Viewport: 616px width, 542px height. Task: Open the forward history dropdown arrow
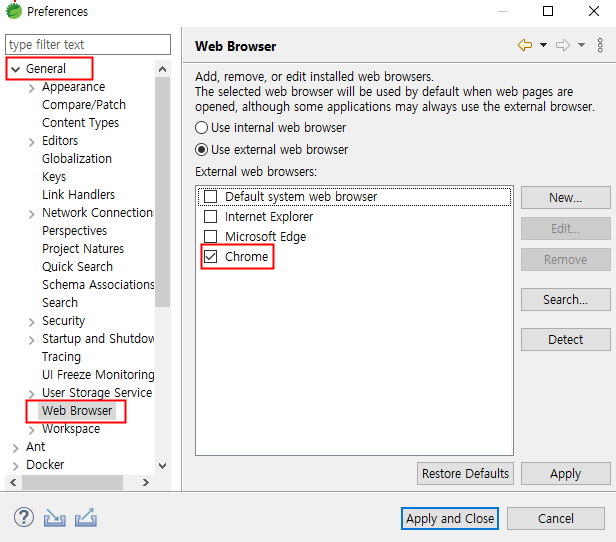[581, 45]
